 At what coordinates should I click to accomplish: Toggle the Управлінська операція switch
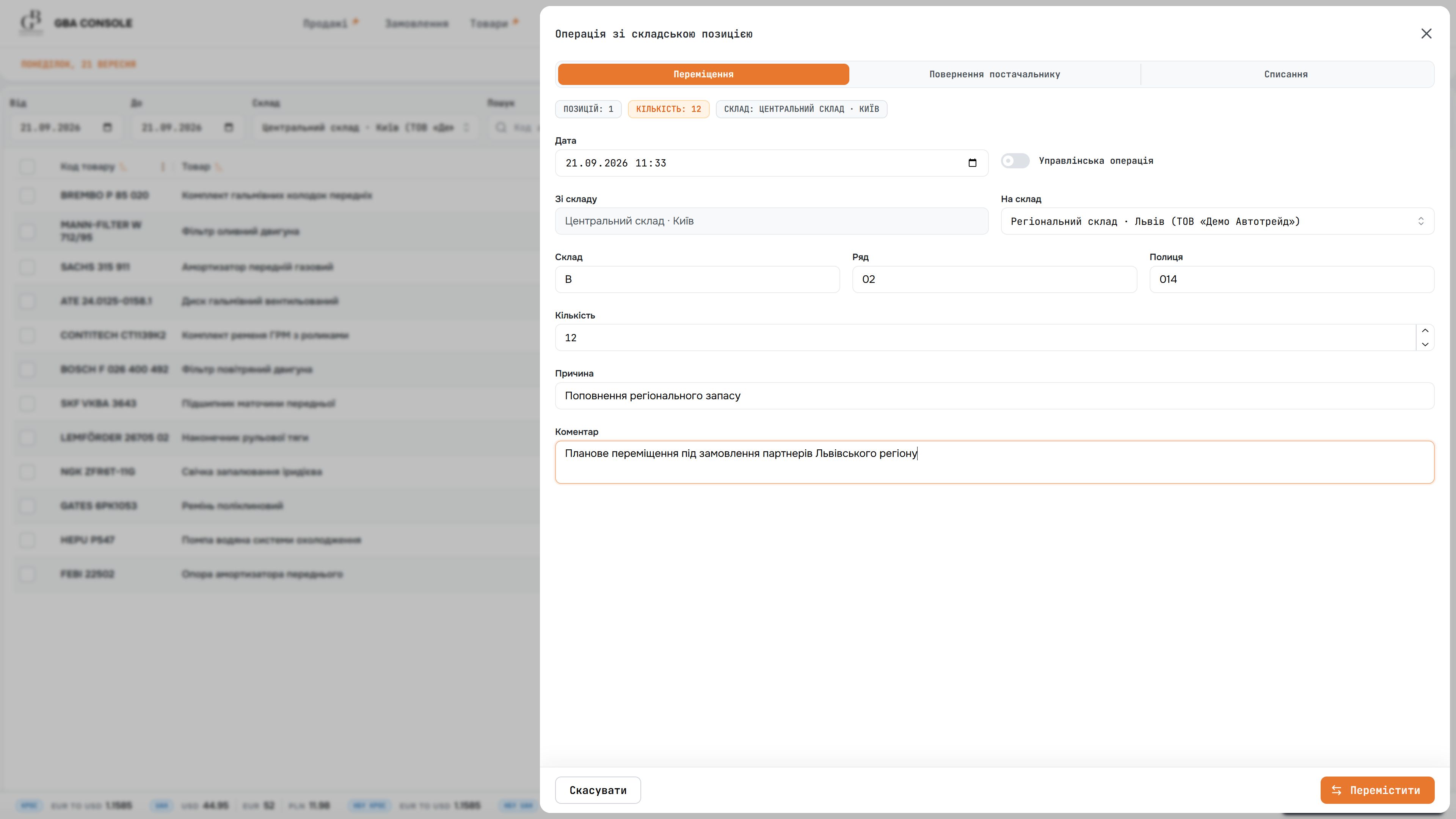coord(1015,161)
